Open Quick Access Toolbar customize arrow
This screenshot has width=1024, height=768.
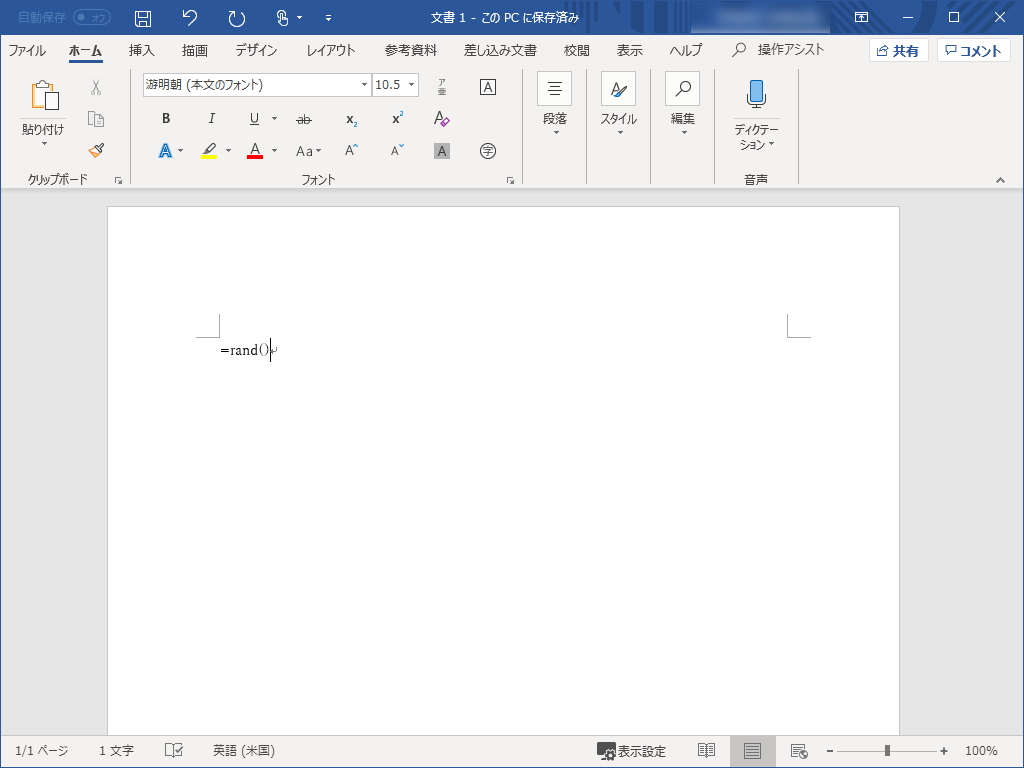coord(328,18)
